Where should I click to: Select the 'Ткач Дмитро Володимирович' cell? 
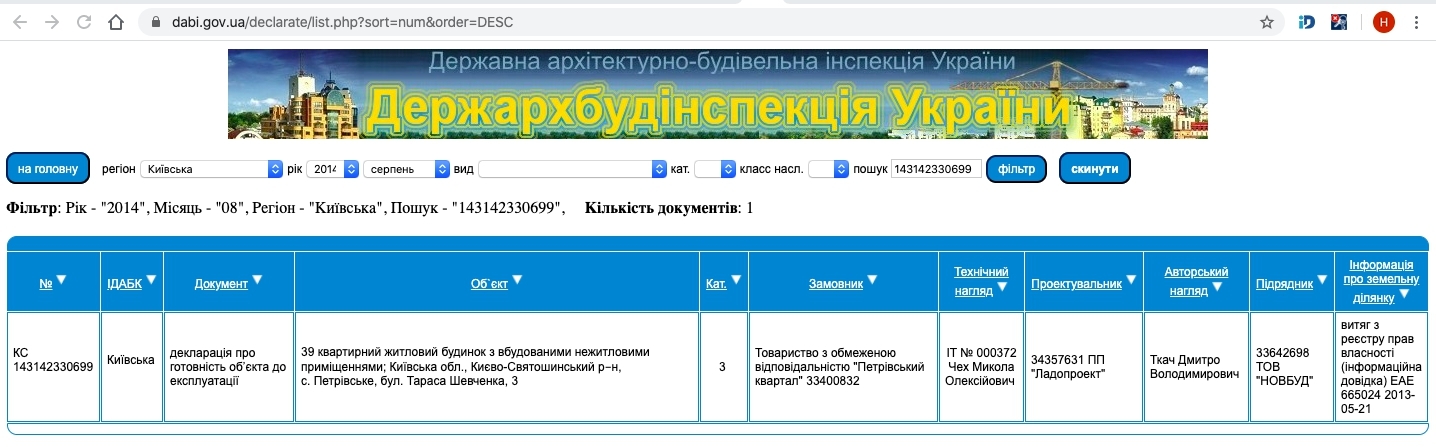[x=1196, y=367]
